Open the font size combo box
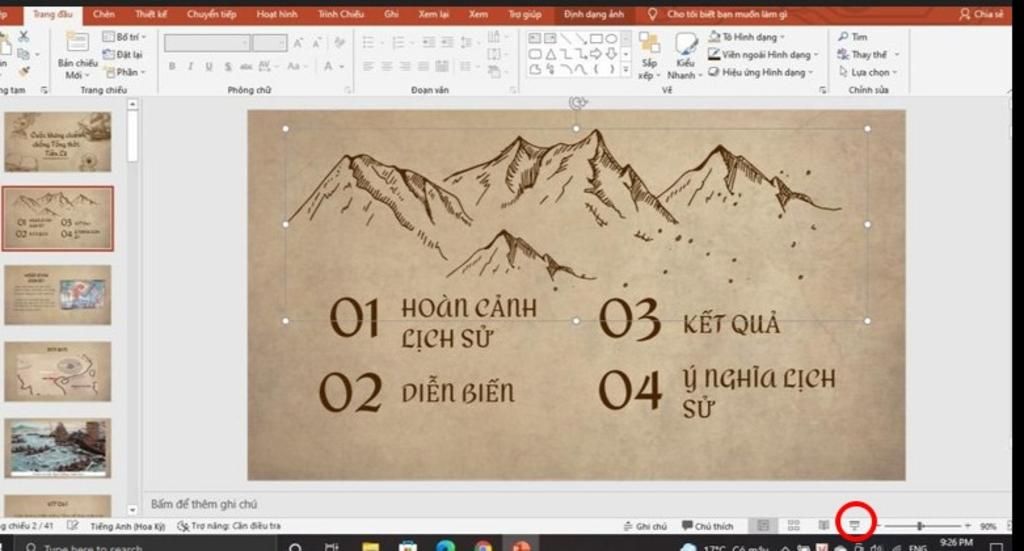This screenshot has height=551, width=1024. tap(270, 43)
